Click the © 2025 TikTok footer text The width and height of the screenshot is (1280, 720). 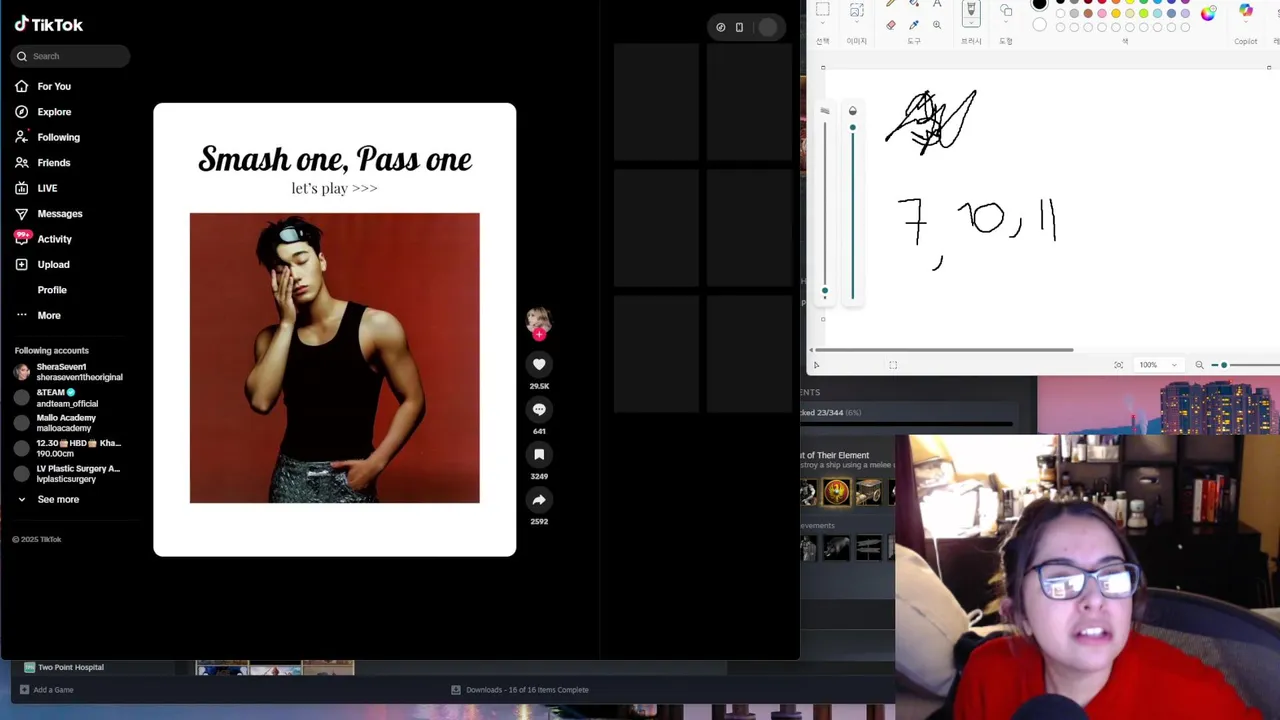[37, 539]
